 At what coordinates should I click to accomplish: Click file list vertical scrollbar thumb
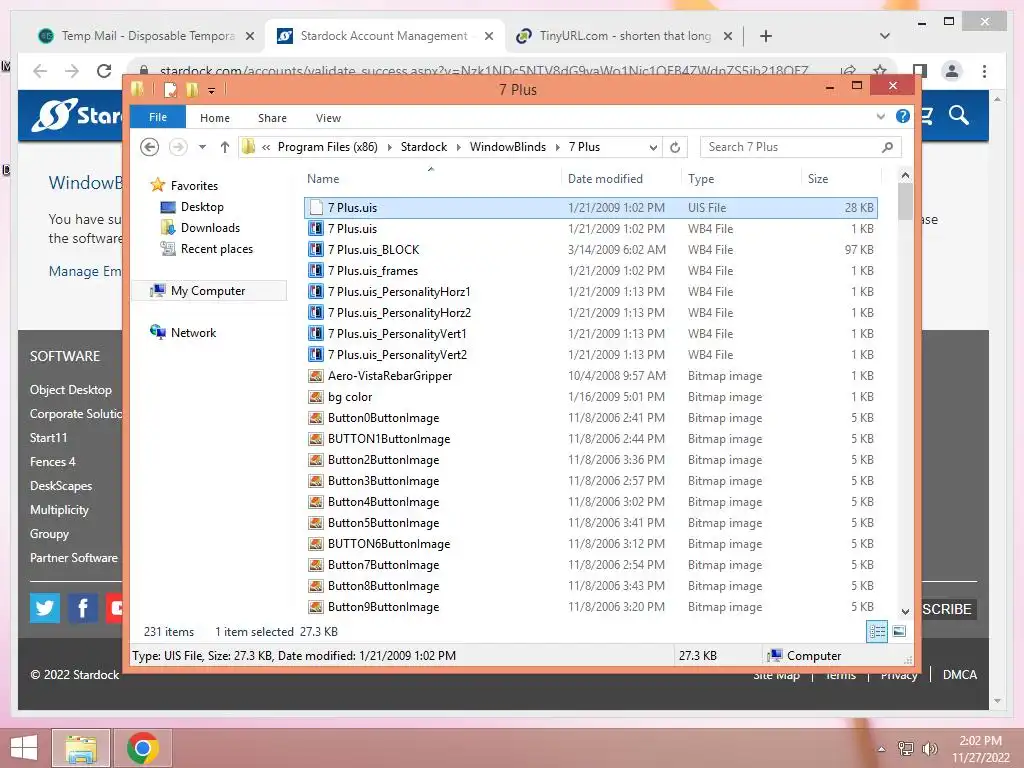pyautogui.click(x=904, y=201)
